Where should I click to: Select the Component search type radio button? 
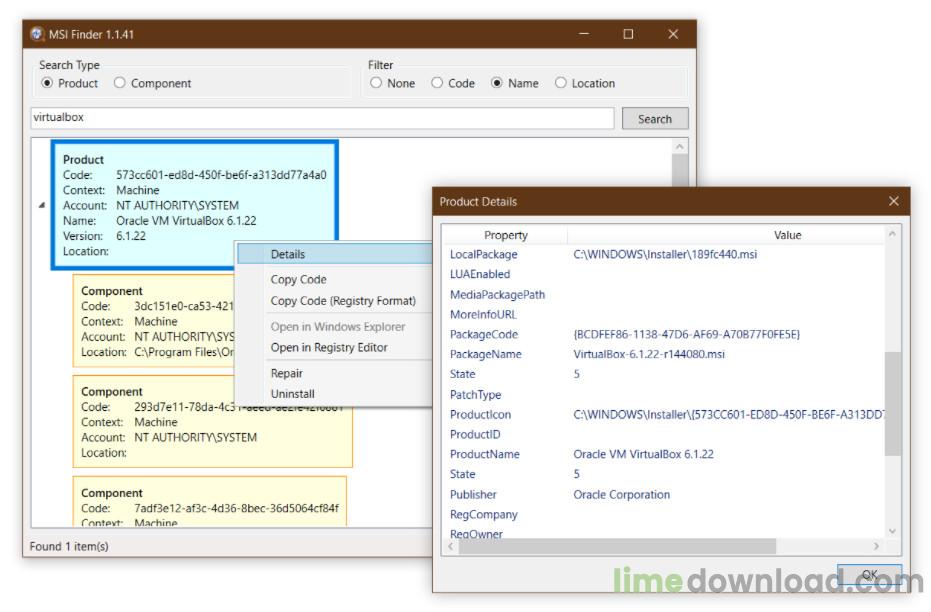[120, 83]
